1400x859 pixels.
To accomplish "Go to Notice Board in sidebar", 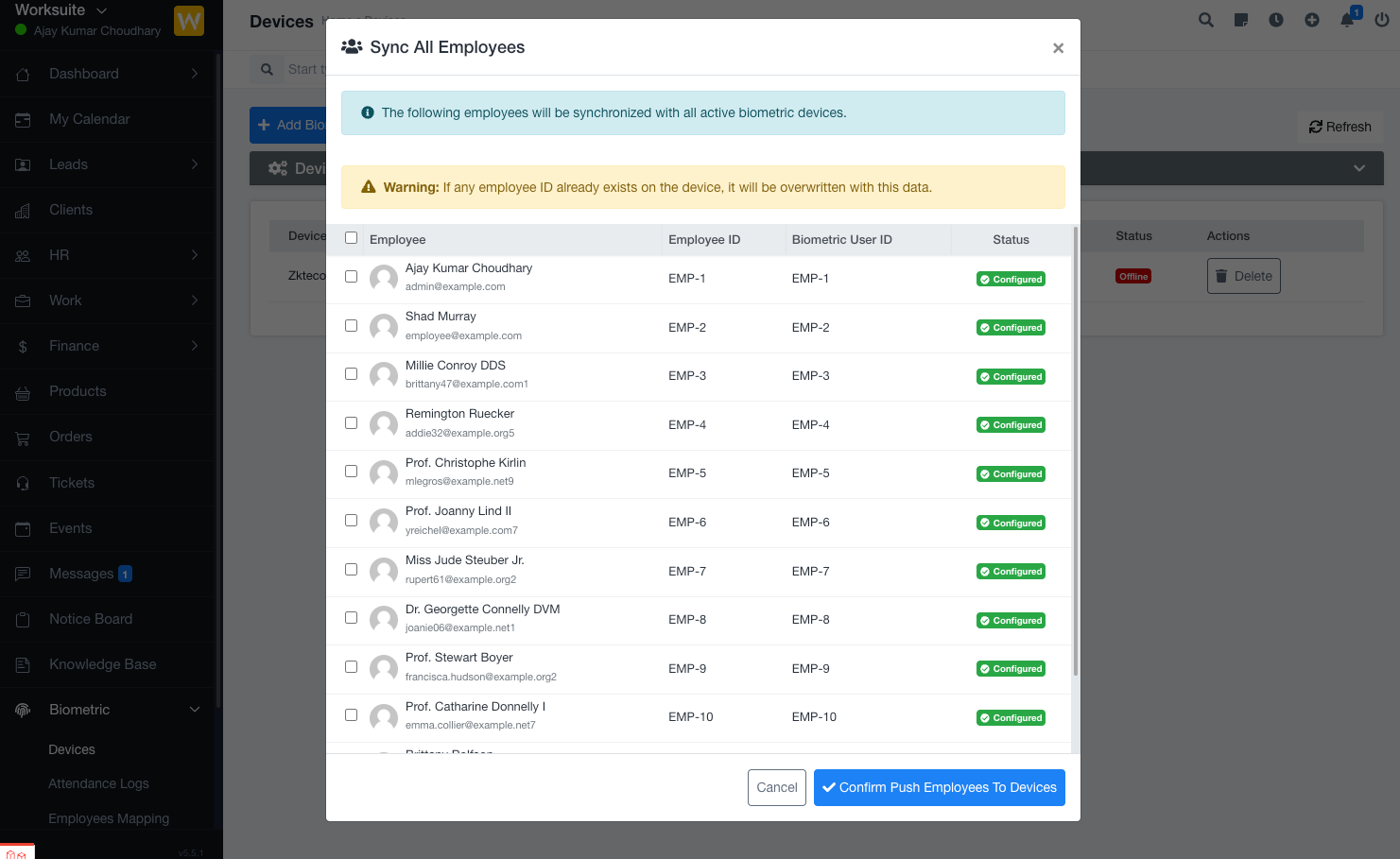I will coord(91,619).
